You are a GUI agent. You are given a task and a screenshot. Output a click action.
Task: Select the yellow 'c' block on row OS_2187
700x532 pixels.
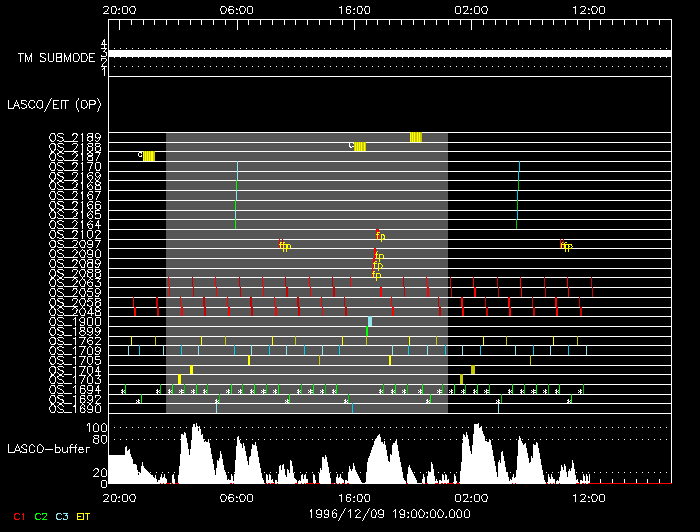(x=149, y=156)
